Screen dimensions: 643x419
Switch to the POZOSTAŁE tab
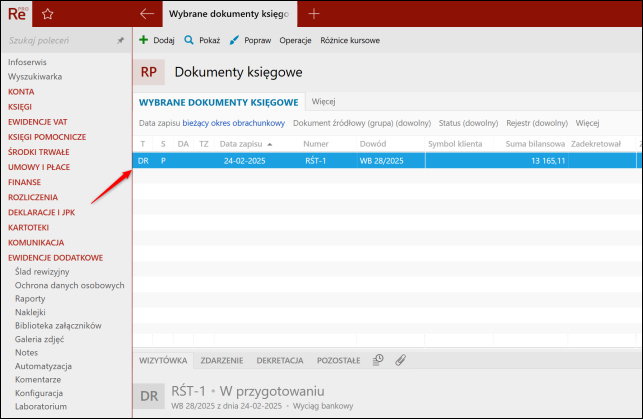click(339, 360)
